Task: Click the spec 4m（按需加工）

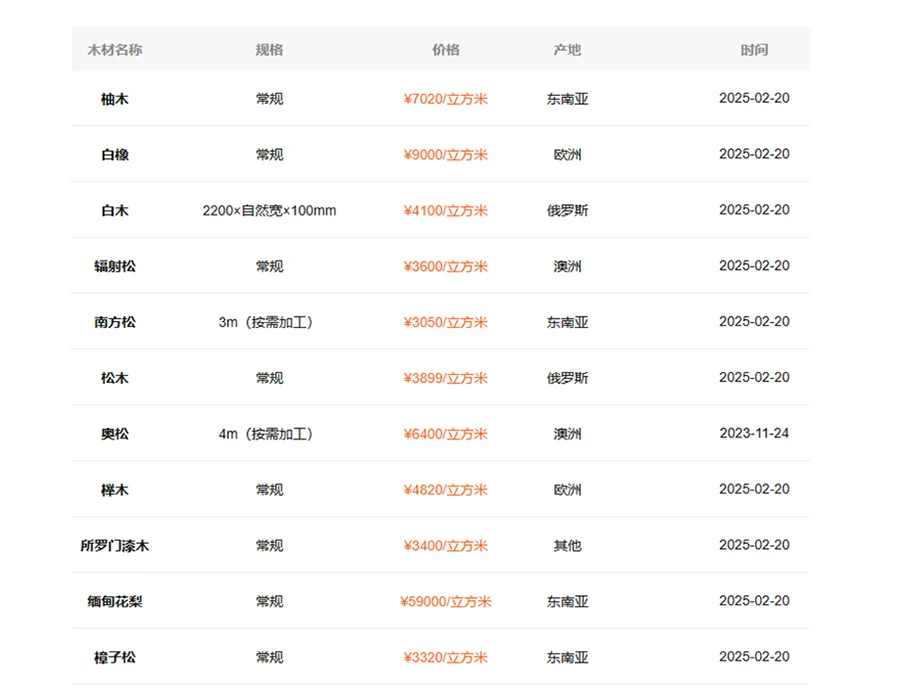Action: tap(266, 434)
